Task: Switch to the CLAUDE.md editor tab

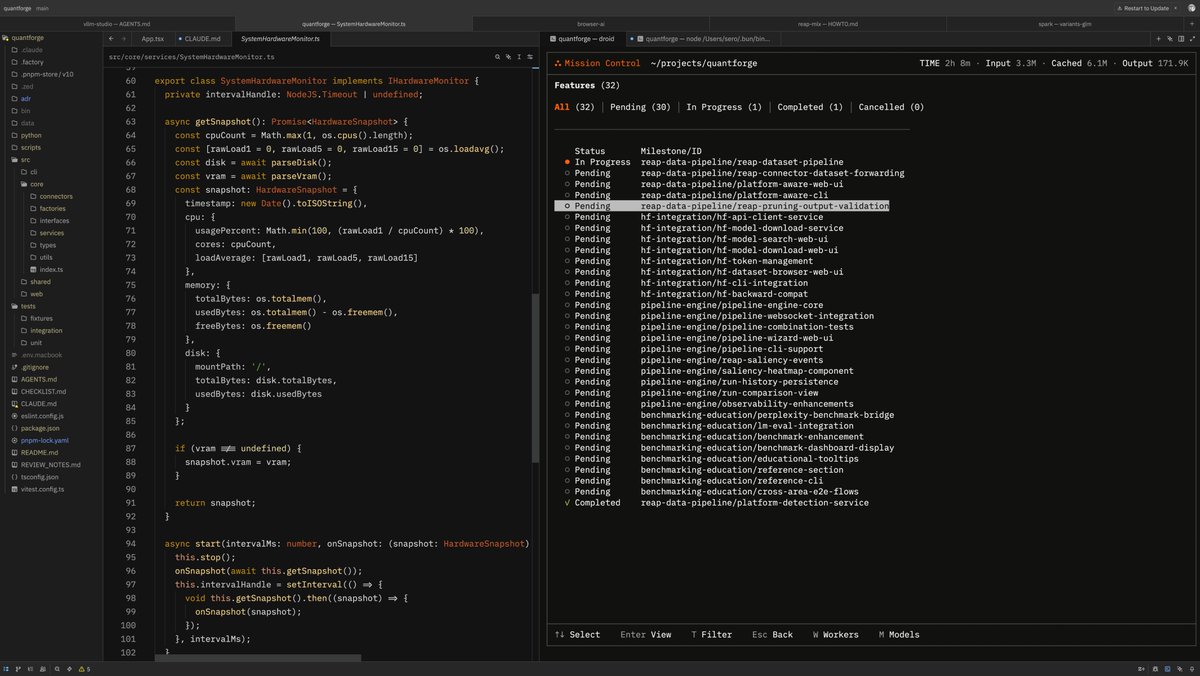Action: 203,39
